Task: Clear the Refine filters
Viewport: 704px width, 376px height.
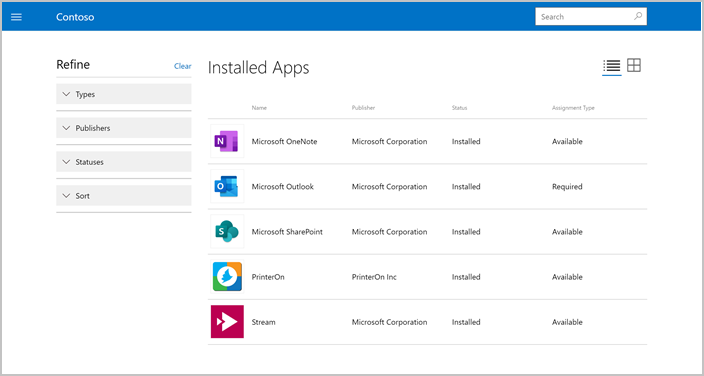Action: 183,66
